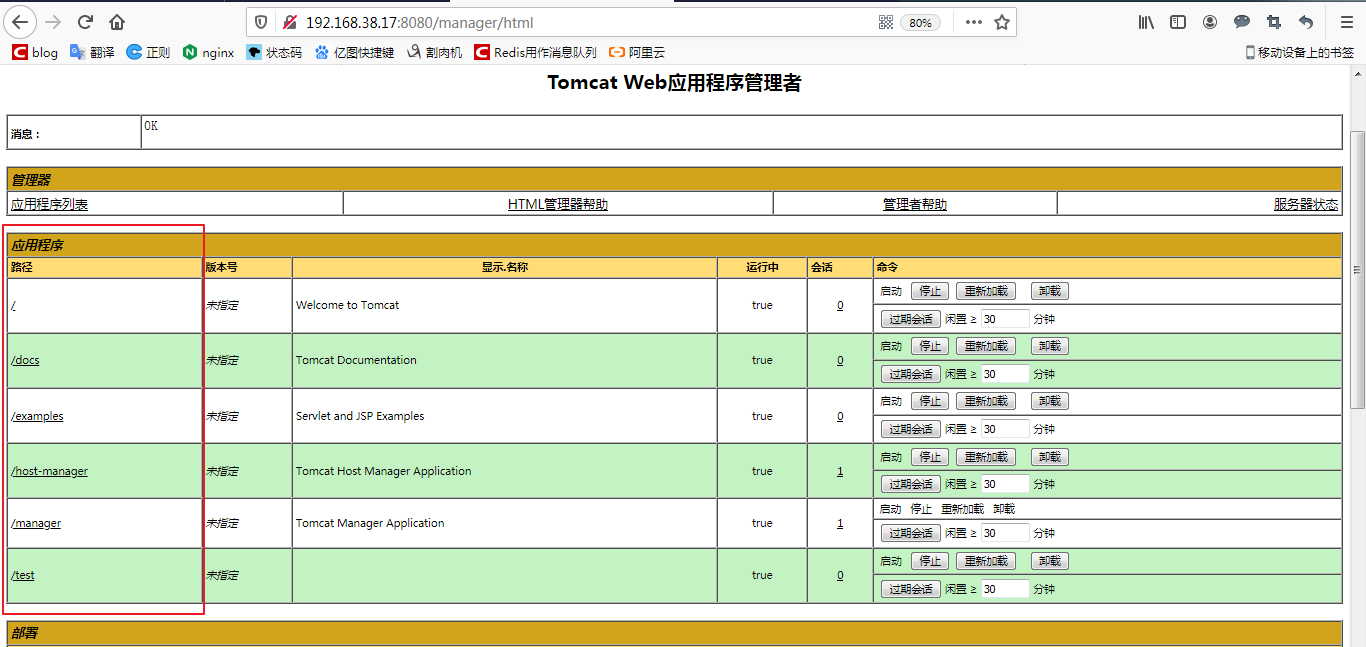Viewport: 1366px width, 647px height.
Task: Click the address bar URL
Action: tap(420, 22)
